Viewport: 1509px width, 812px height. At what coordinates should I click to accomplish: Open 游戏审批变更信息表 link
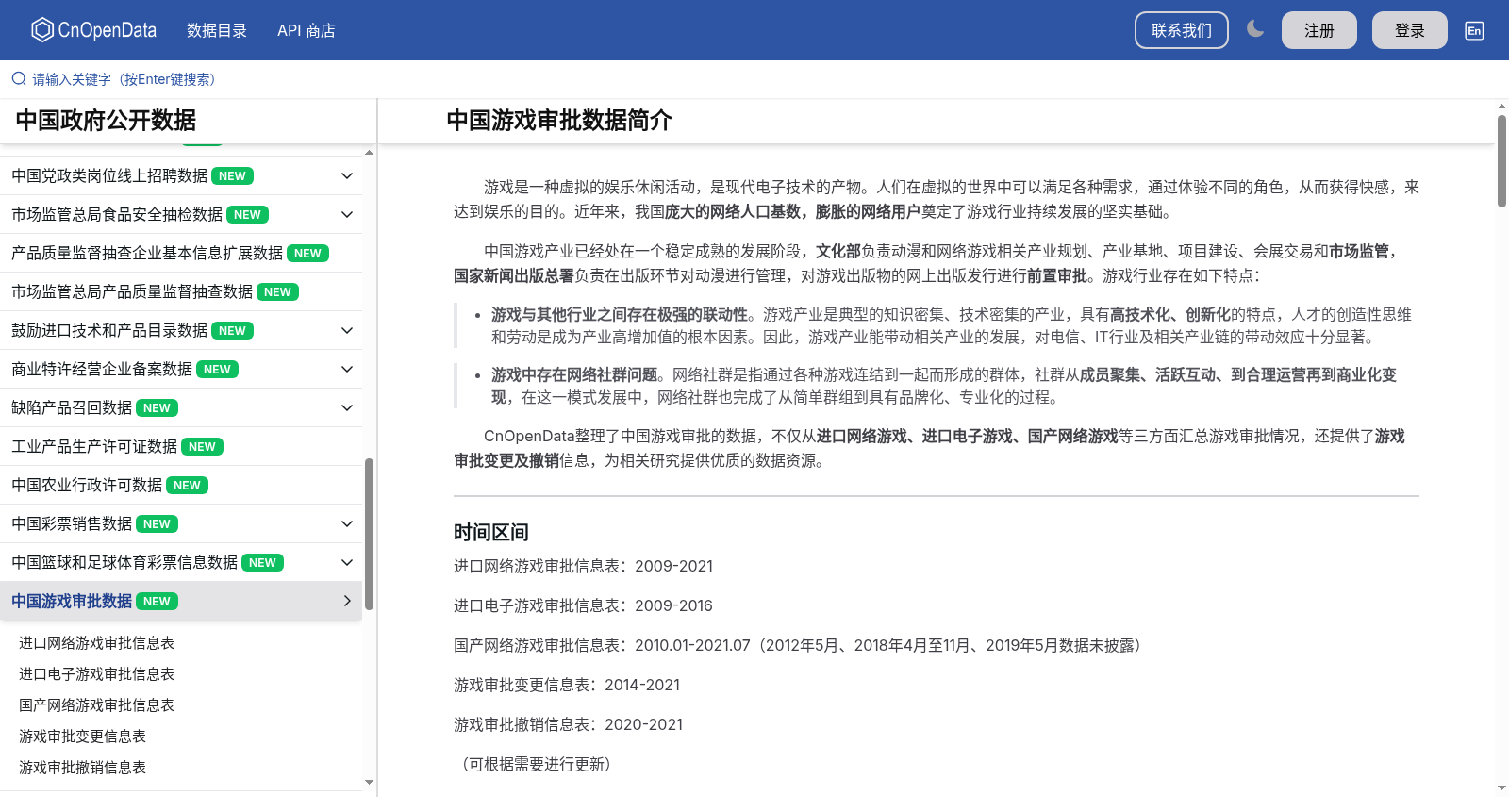82,736
